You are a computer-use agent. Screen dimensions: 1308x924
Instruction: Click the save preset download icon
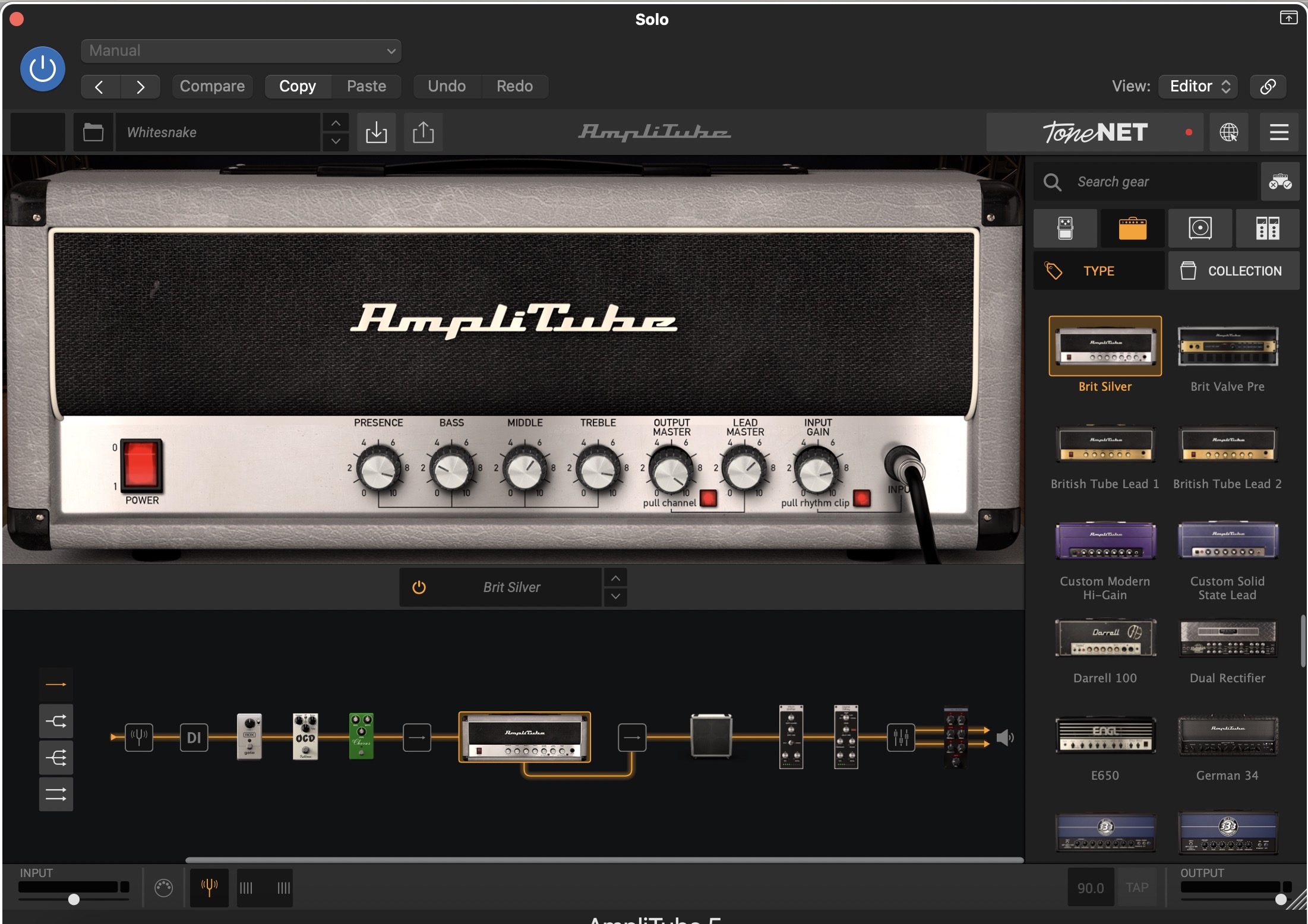(x=376, y=132)
